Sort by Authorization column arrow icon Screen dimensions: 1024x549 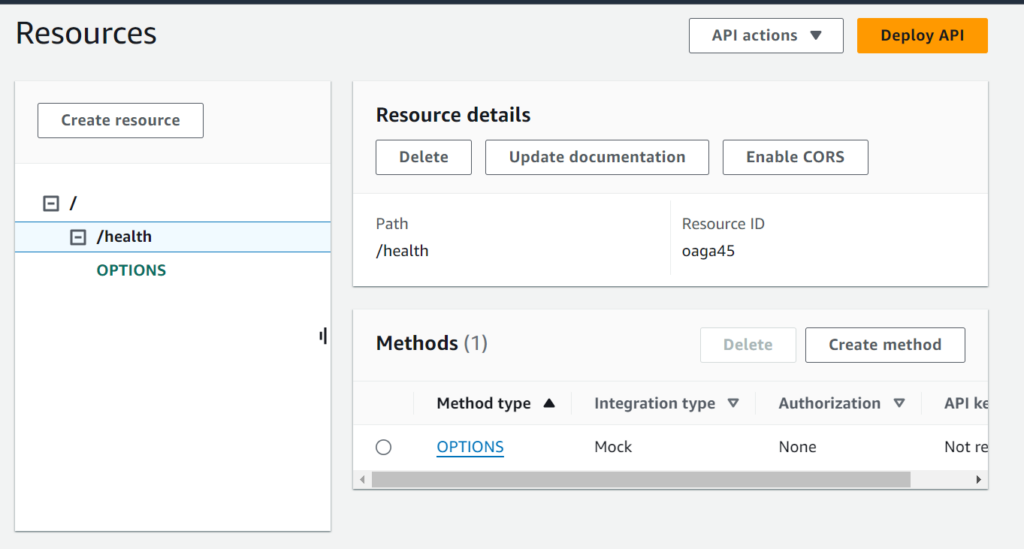(899, 404)
